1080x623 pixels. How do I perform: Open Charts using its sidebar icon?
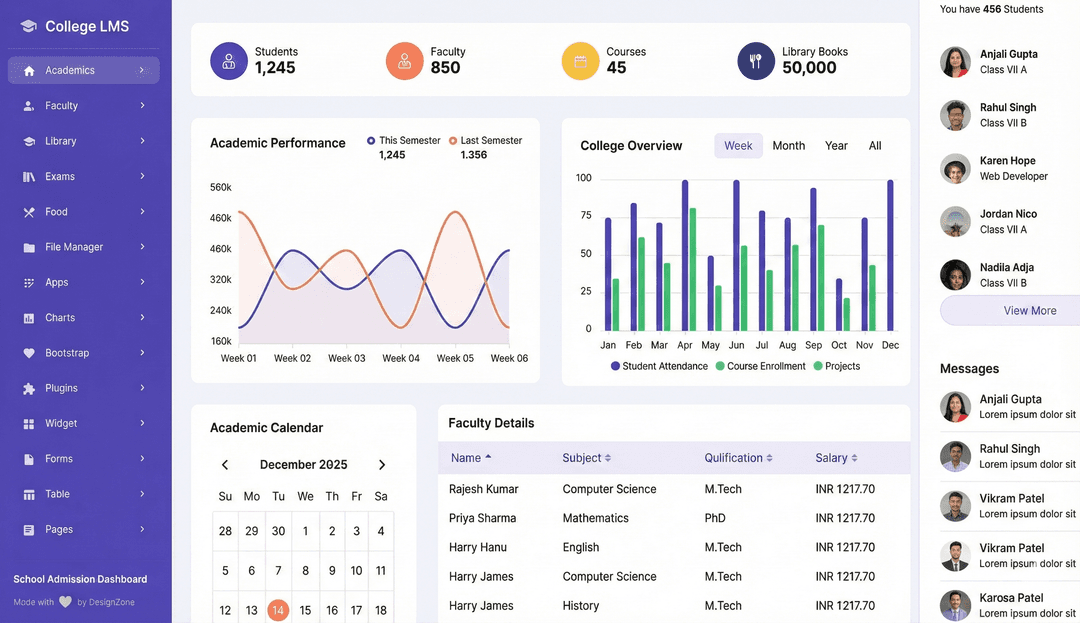point(29,318)
